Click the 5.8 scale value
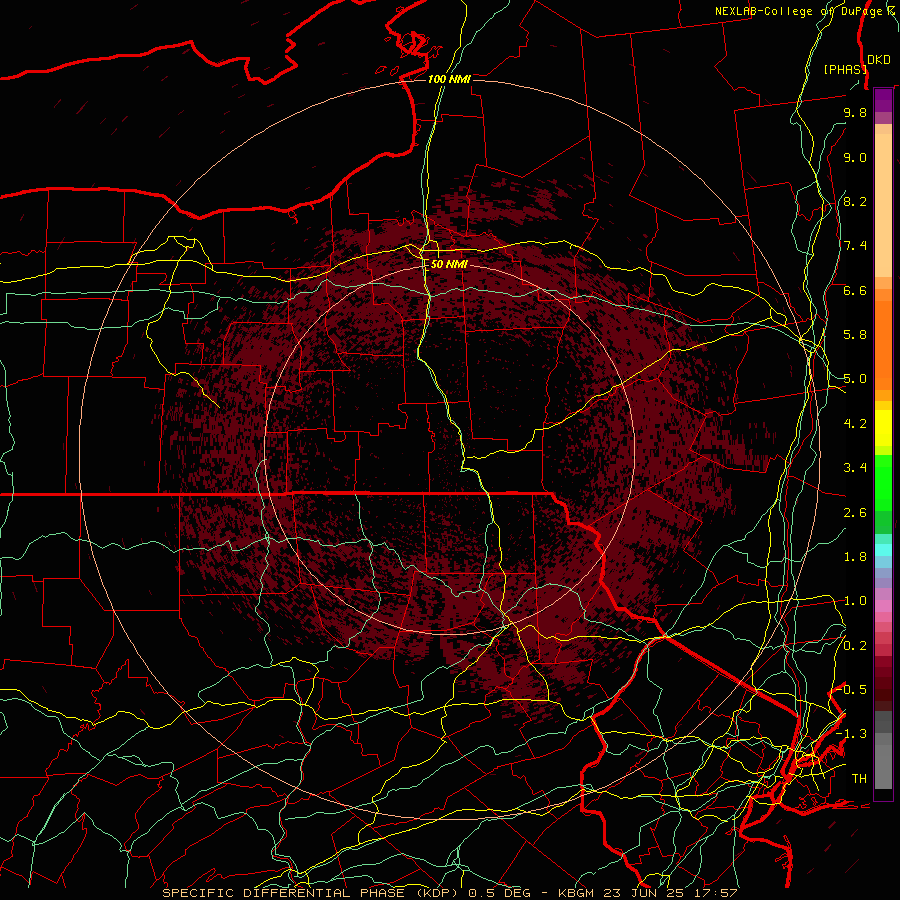The image size is (900, 900). point(855,335)
